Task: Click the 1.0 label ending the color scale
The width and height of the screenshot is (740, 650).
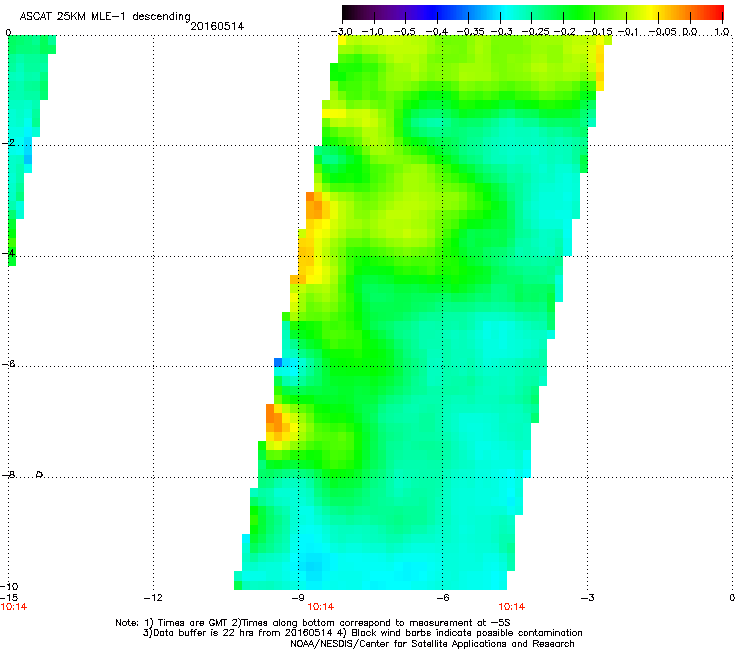Action: tap(722, 32)
